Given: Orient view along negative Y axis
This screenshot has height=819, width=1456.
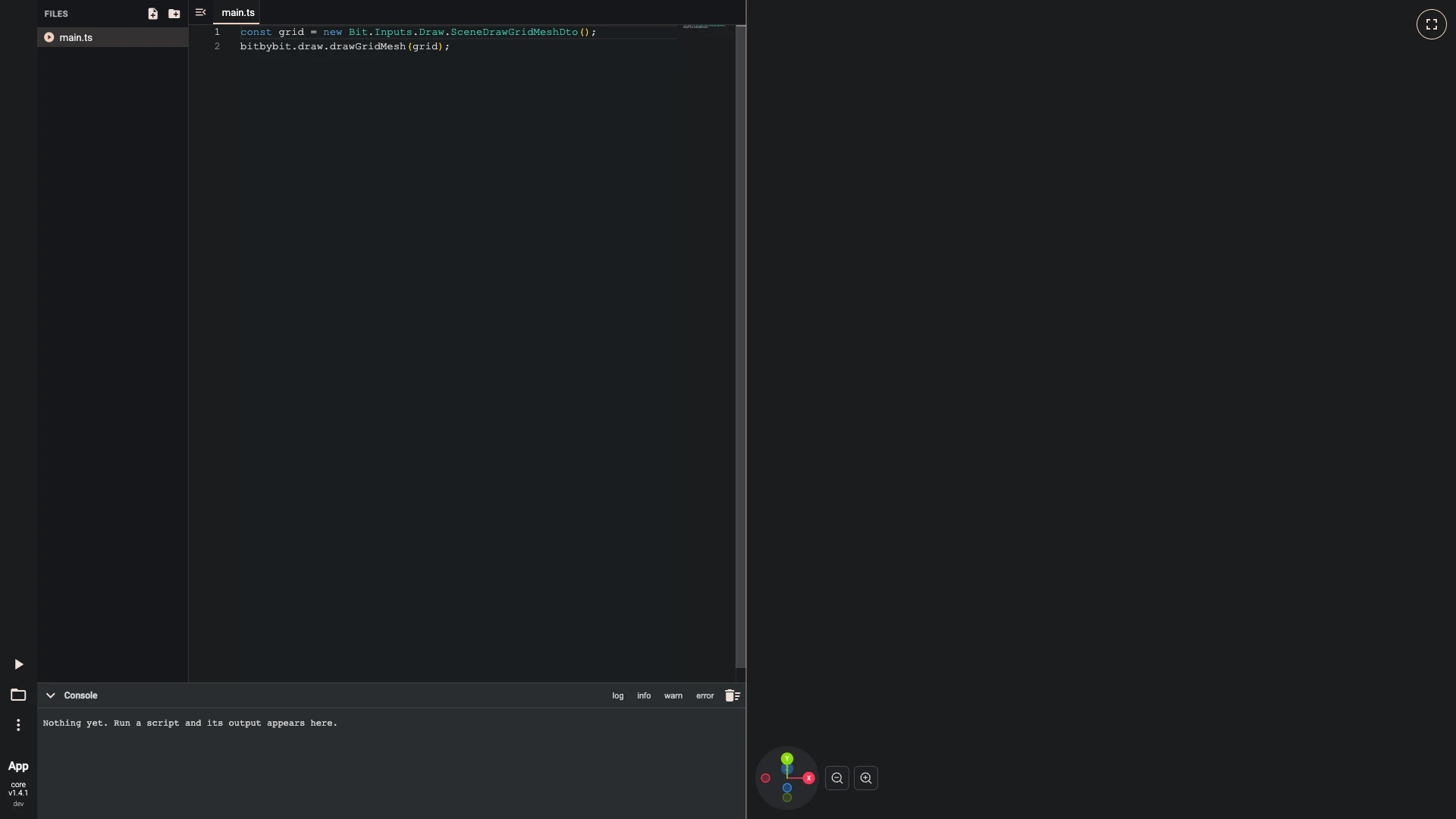Looking at the screenshot, I should pyautogui.click(x=787, y=798).
